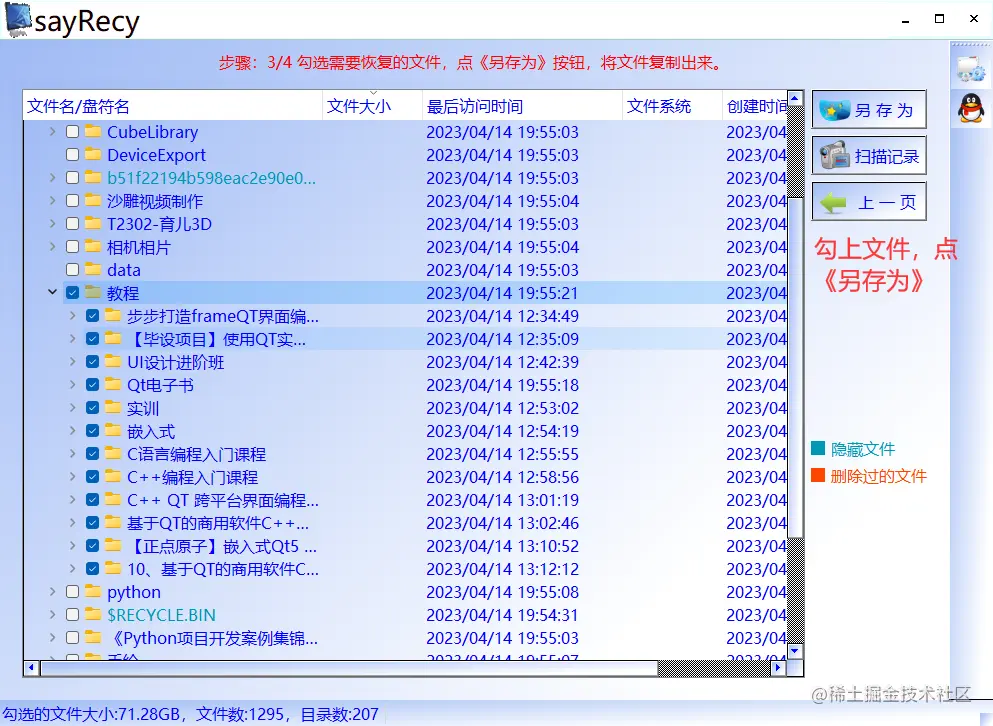Click the camera icon on the 扫描记录 button
Screen dimensions: 993x726
click(x=834, y=156)
